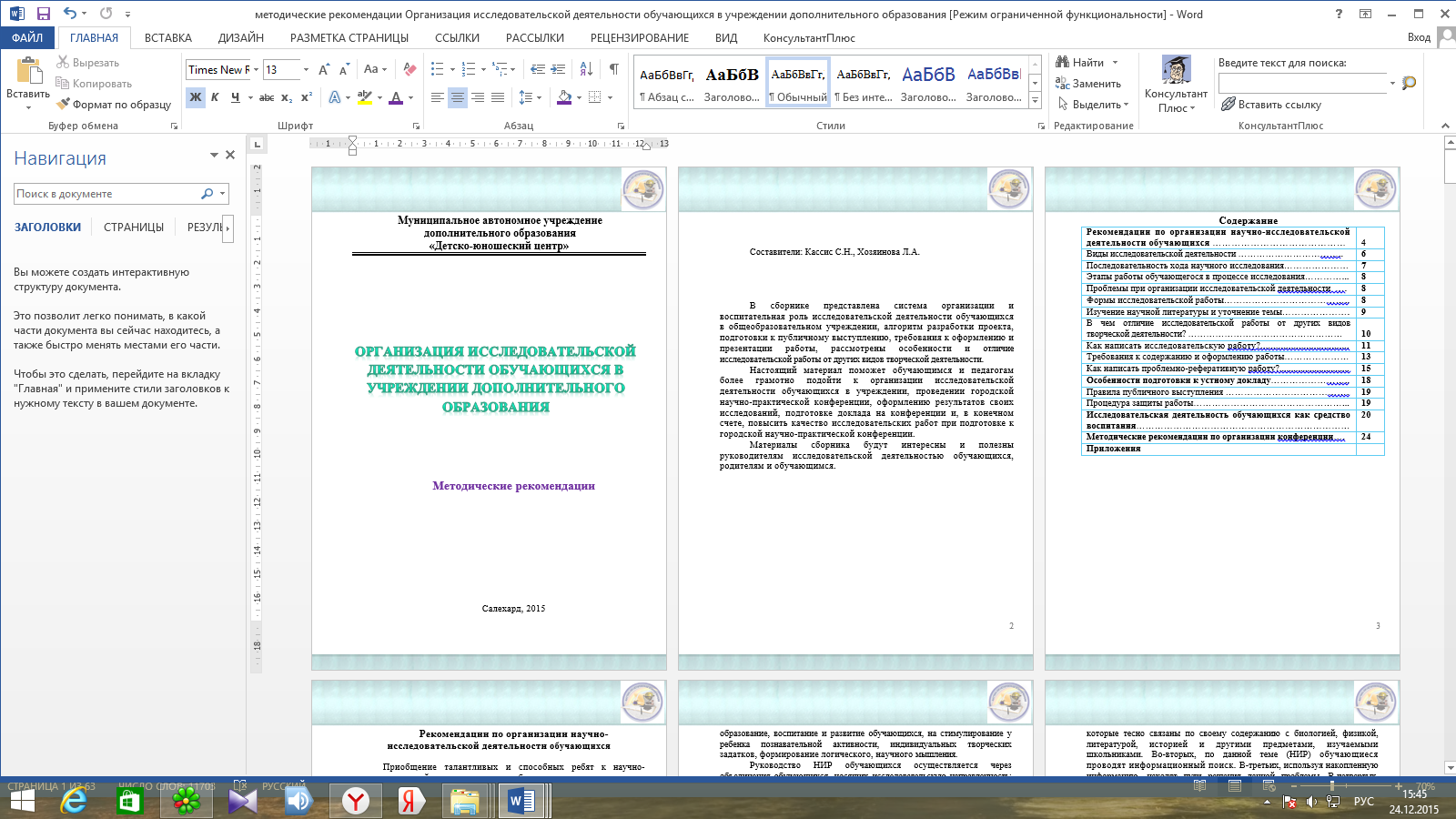Decrease font size with the shrink font icon
The height and width of the screenshot is (819, 1456).
click(344, 70)
